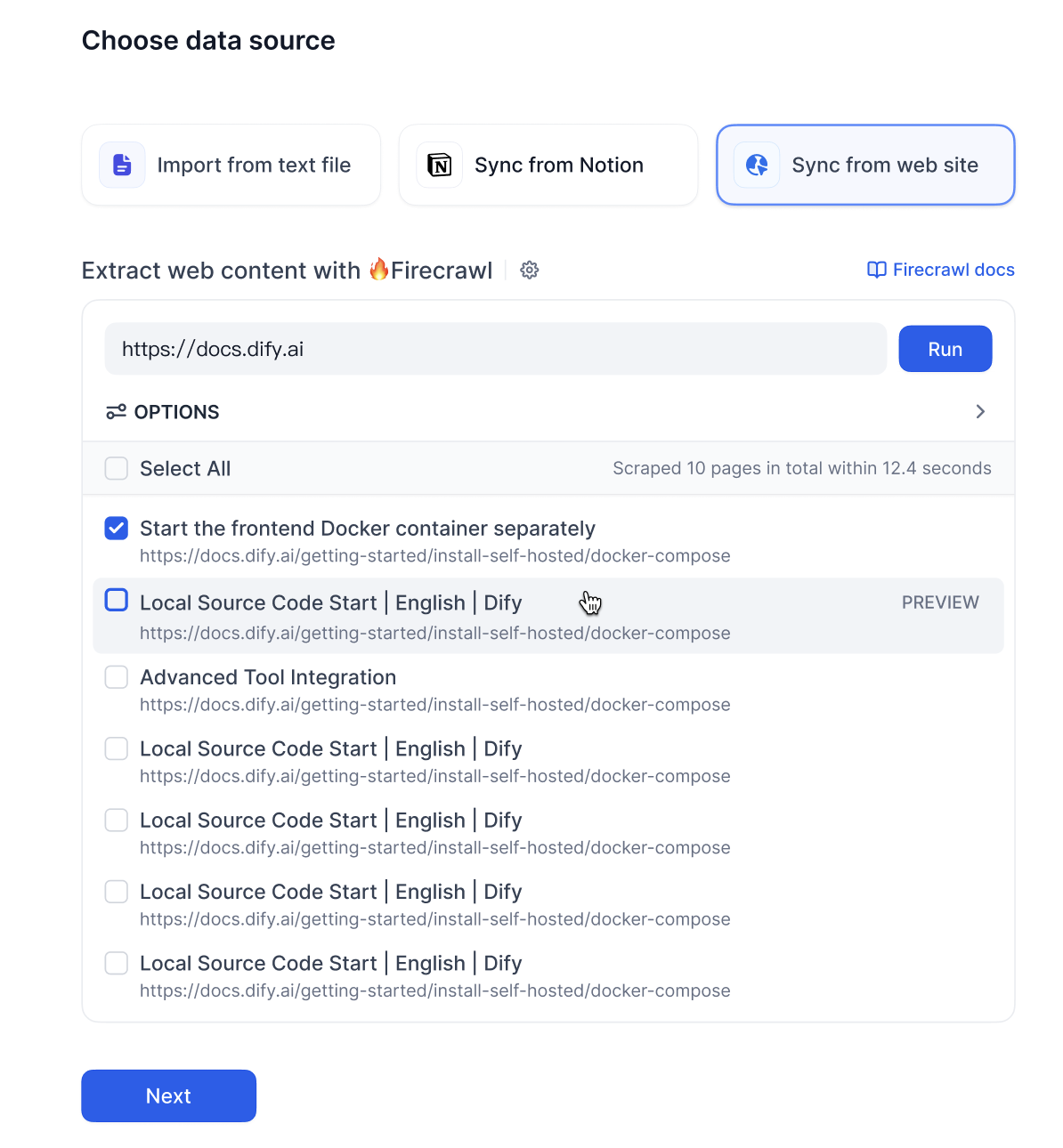The image size is (1063, 1148).
Task: Select Sync from Notion tab
Action: click(x=548, y=165)
